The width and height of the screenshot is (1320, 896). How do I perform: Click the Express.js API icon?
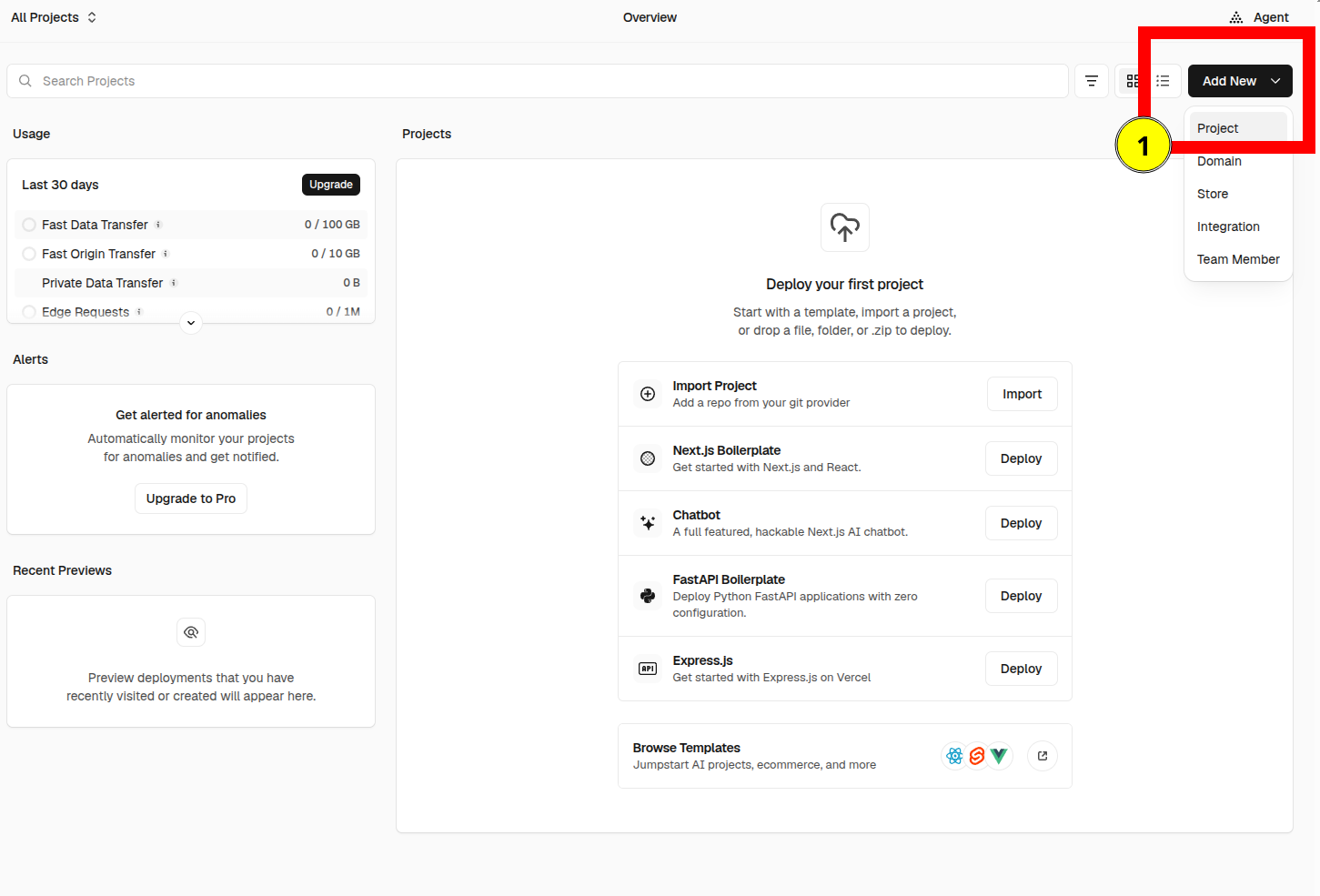[x=648, y=669]
